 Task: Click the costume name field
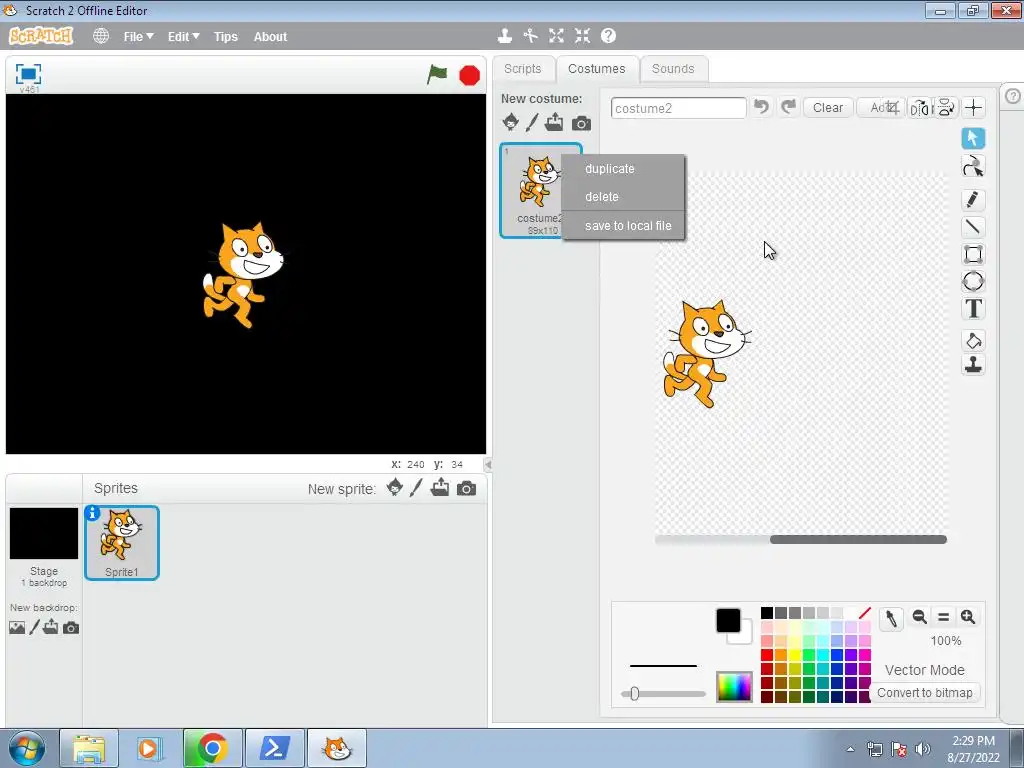(x=679, y=108)
